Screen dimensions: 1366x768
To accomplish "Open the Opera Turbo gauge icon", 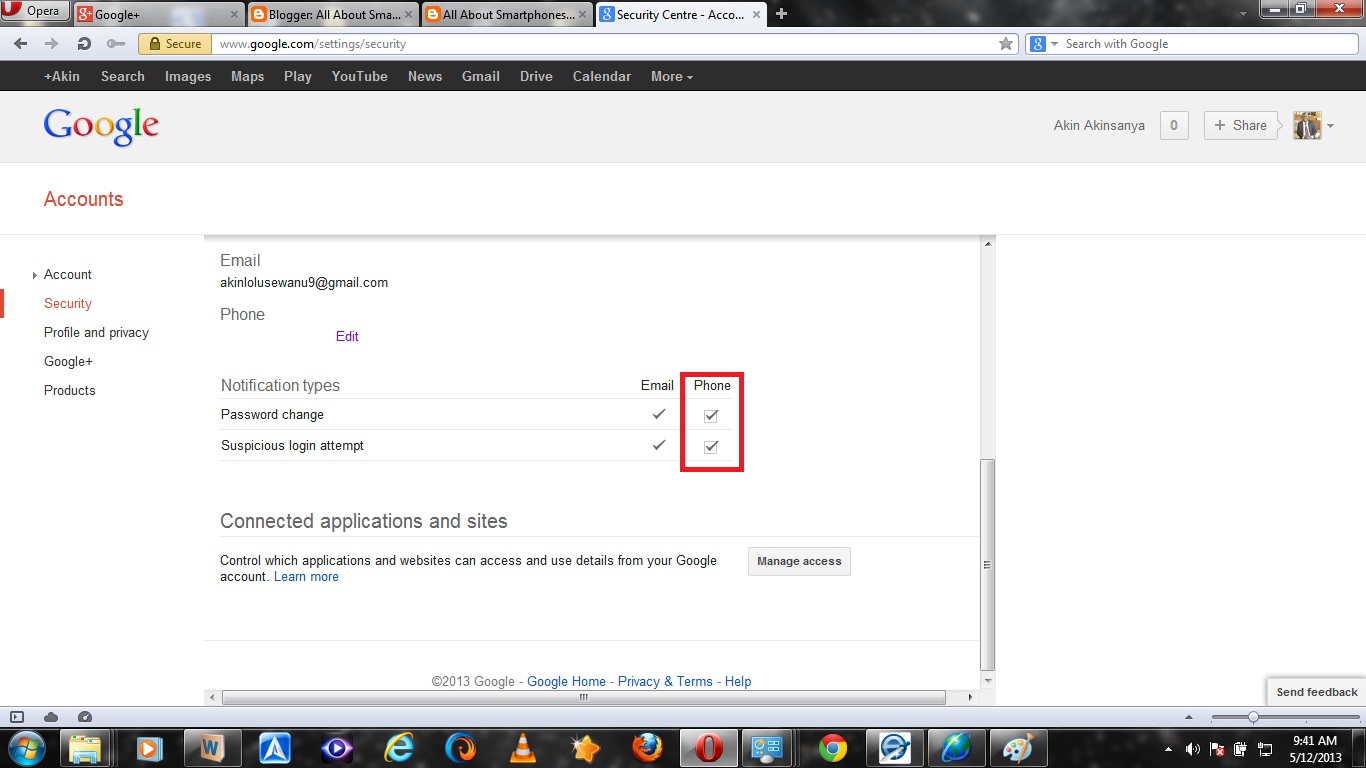I will [85, 717].
